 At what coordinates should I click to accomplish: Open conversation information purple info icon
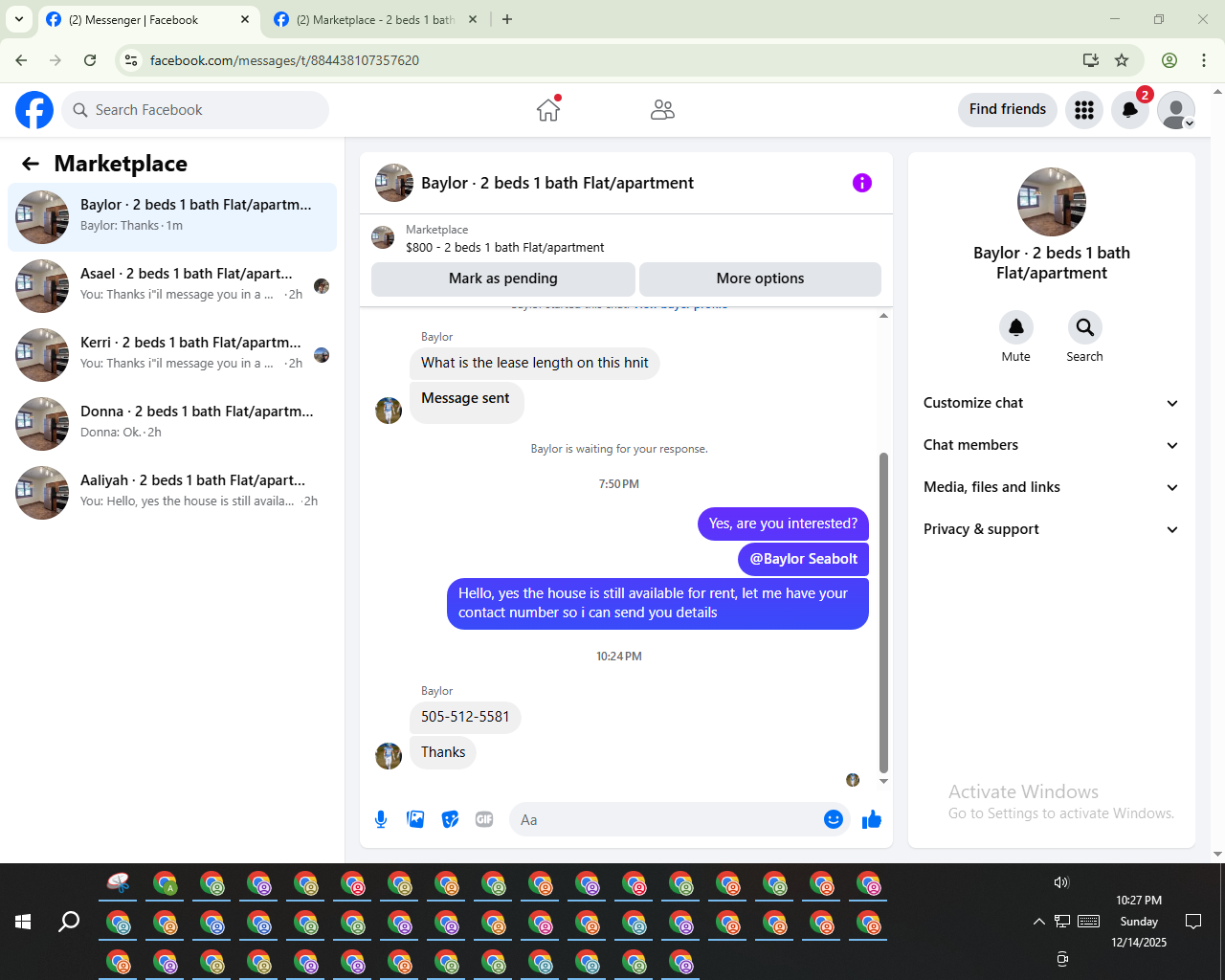(862, 183)
